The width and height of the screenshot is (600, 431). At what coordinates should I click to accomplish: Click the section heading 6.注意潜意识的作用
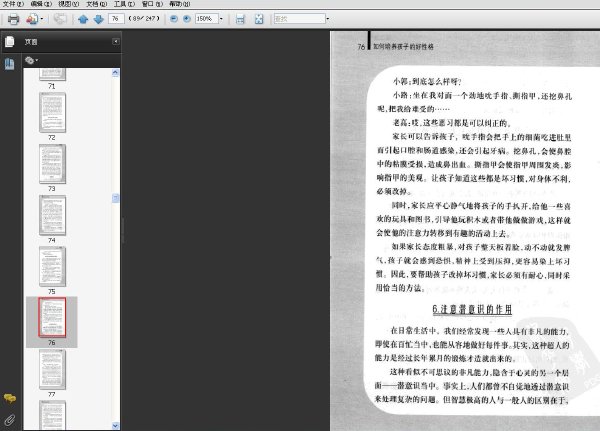pos(472,309)
